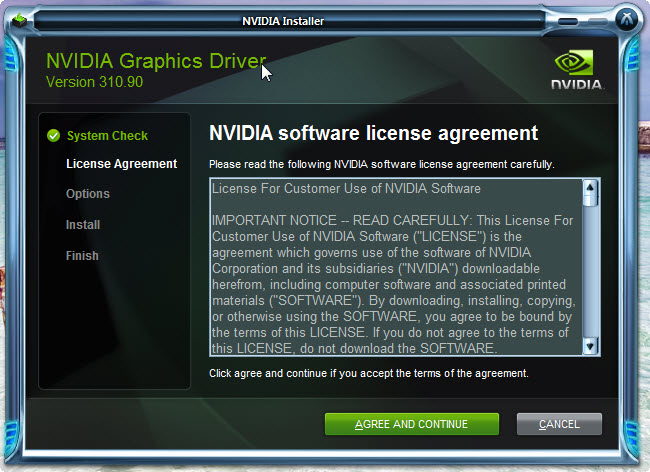Click the AGREE AND CONTINUE button
Viewport: 650px width, 472px height.
[412, 424]
